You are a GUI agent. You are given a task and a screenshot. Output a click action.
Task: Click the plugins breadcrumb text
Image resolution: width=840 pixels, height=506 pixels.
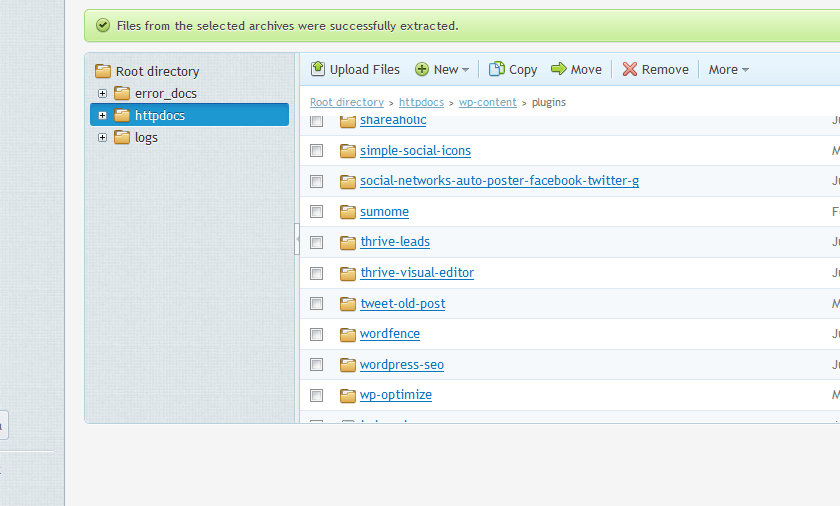[x=549, y=102]
